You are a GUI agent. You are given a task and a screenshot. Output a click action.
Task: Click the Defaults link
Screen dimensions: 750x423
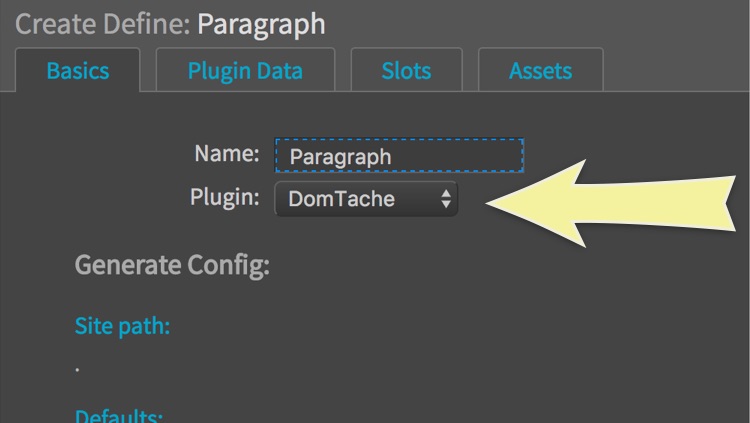click(x=119, y=416)
